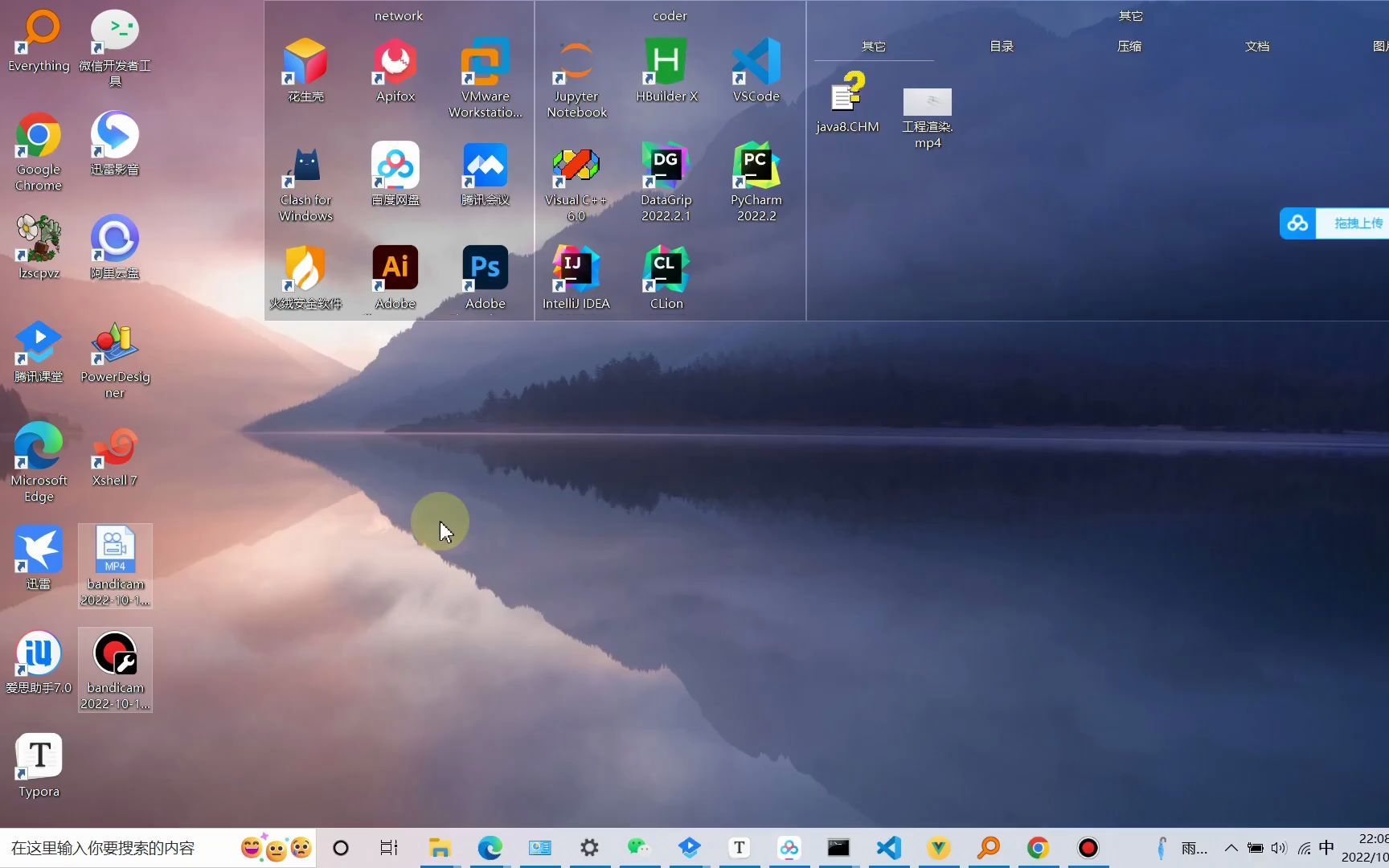Image resolution: width=1389 pixels, height=868 pixels.
Task: Select the 百度网盘 icon in the network group
Action: [x=395, y=174]
